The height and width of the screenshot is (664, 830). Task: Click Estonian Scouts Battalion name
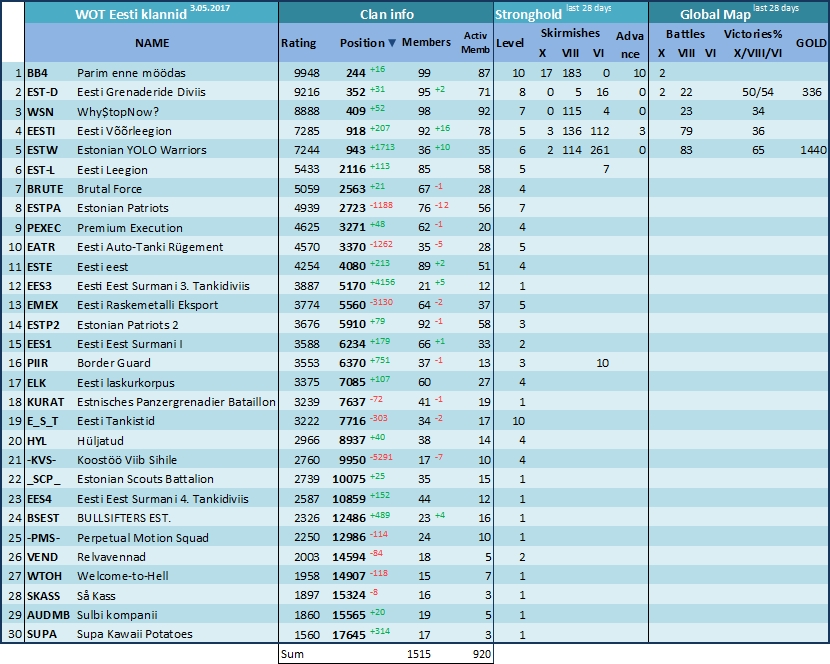(145, 479)
